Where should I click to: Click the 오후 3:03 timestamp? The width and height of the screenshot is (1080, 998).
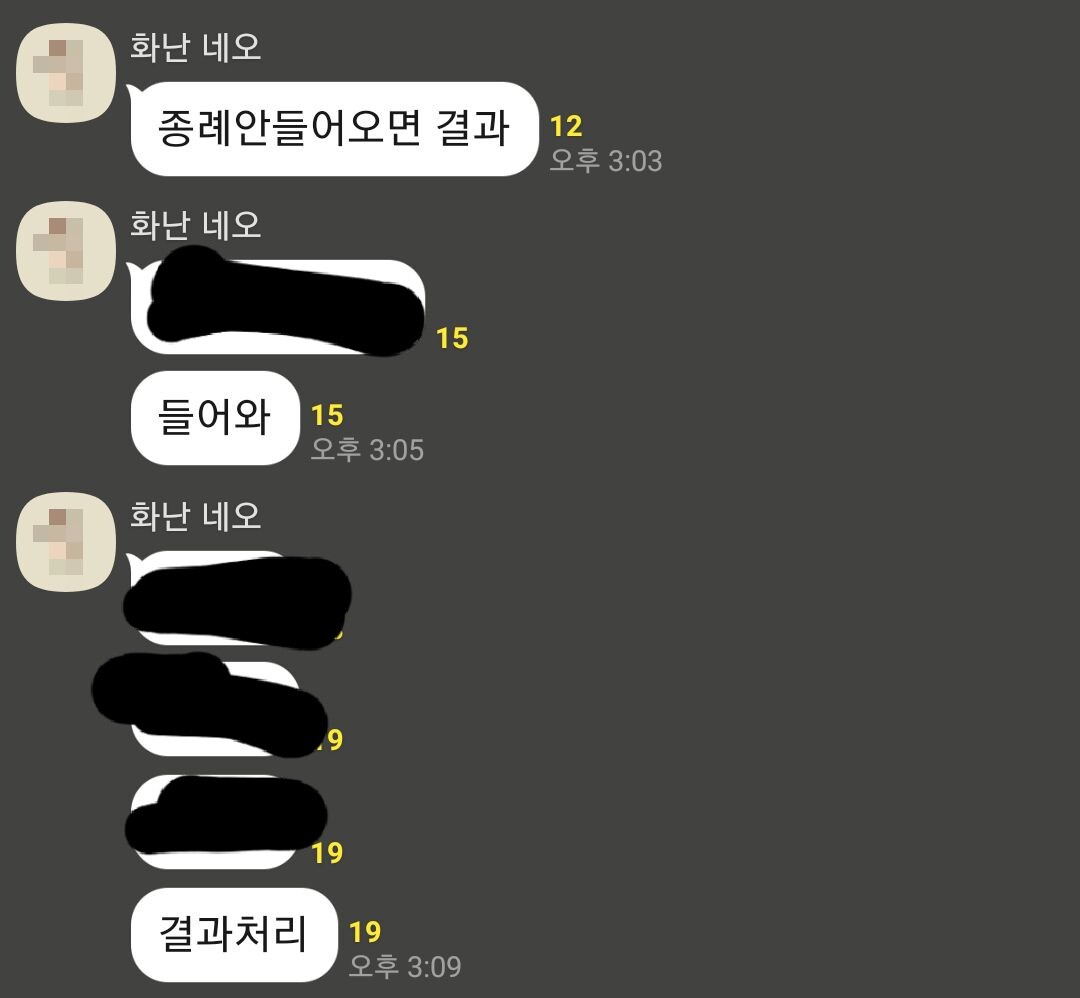click(x=606, y=160)
